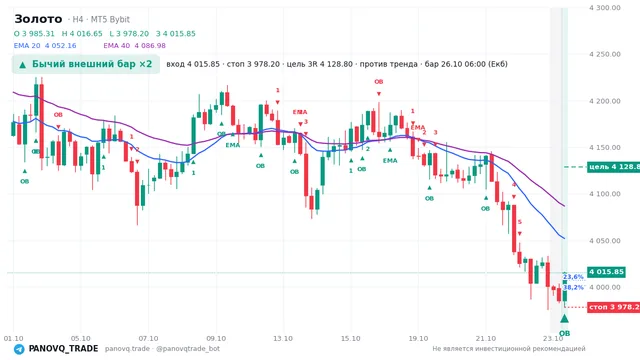Click the 'Не является инвестиционной рекомендацией' disclaimer
The width and height of the screenshot is (640, 360).
pyautogui.click(x=509, y=349)
